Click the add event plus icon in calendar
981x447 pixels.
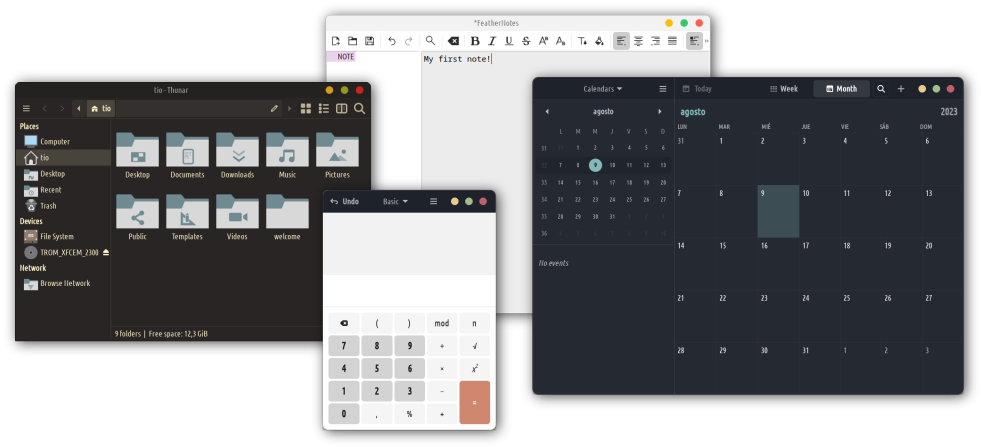900,89
